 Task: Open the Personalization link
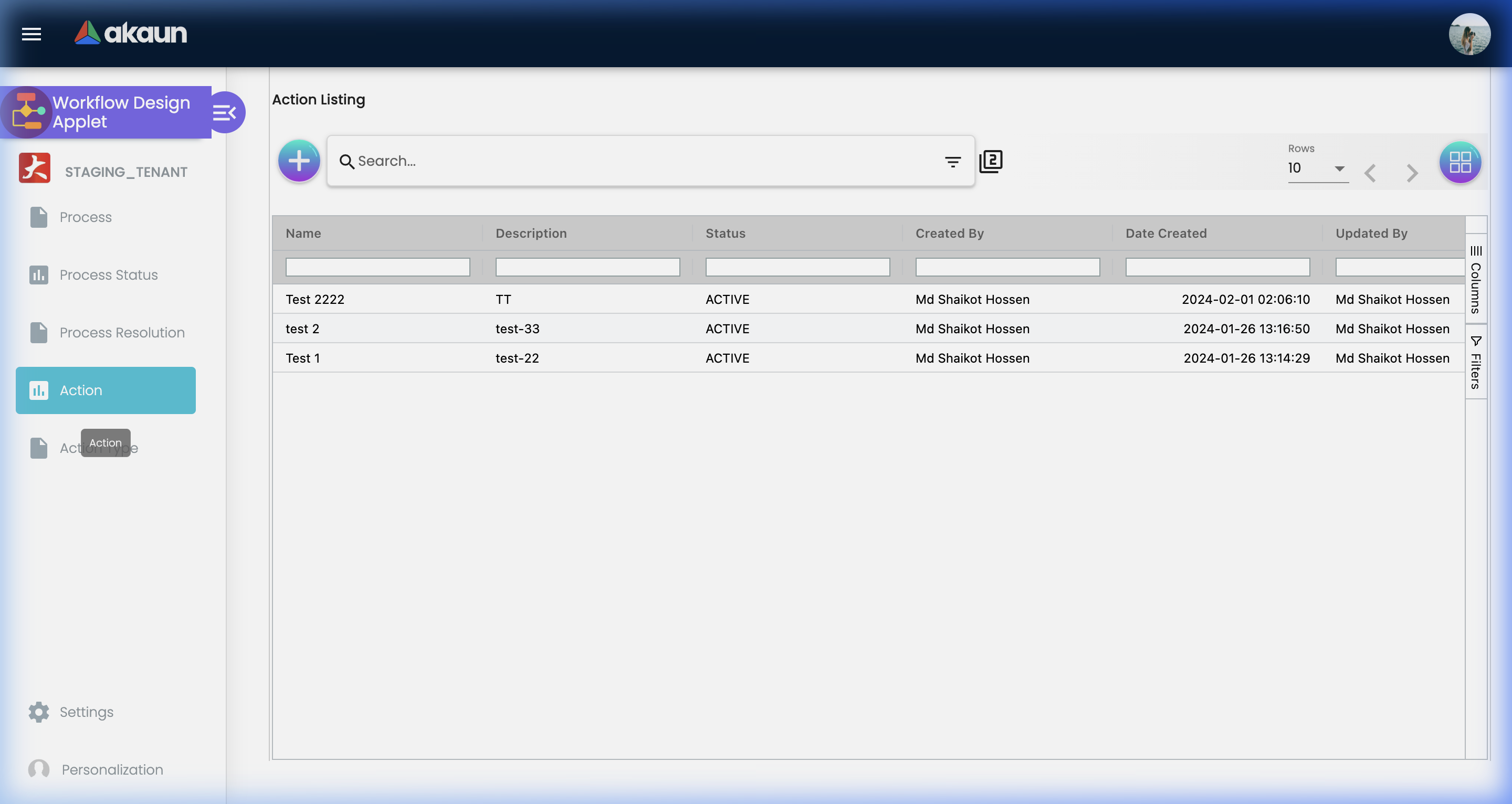click(111, 769)
